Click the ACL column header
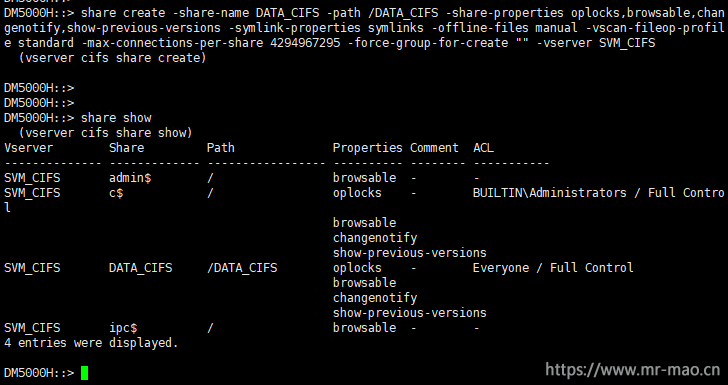 tap(483, 148)
